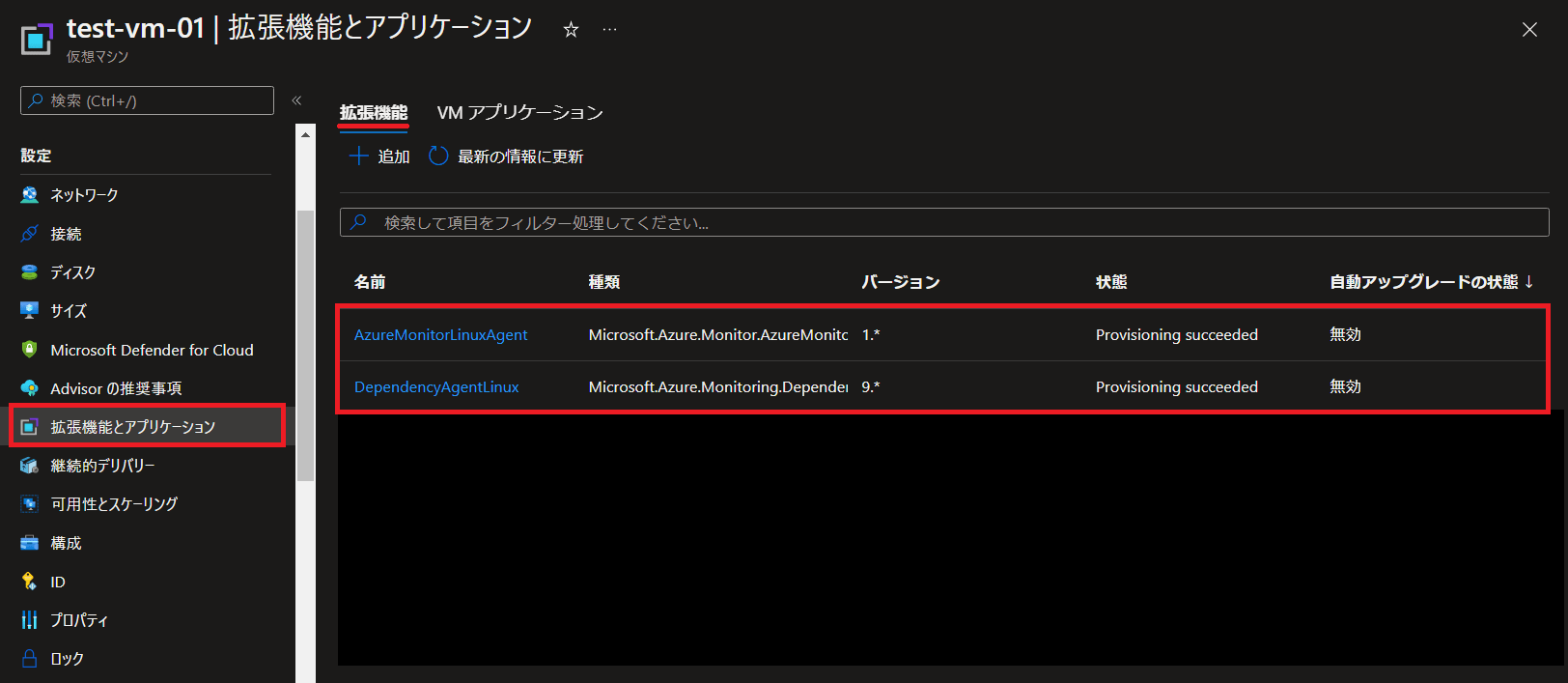Open the more options ellipsis menu

pyautogui.click(x=609, y=30)
